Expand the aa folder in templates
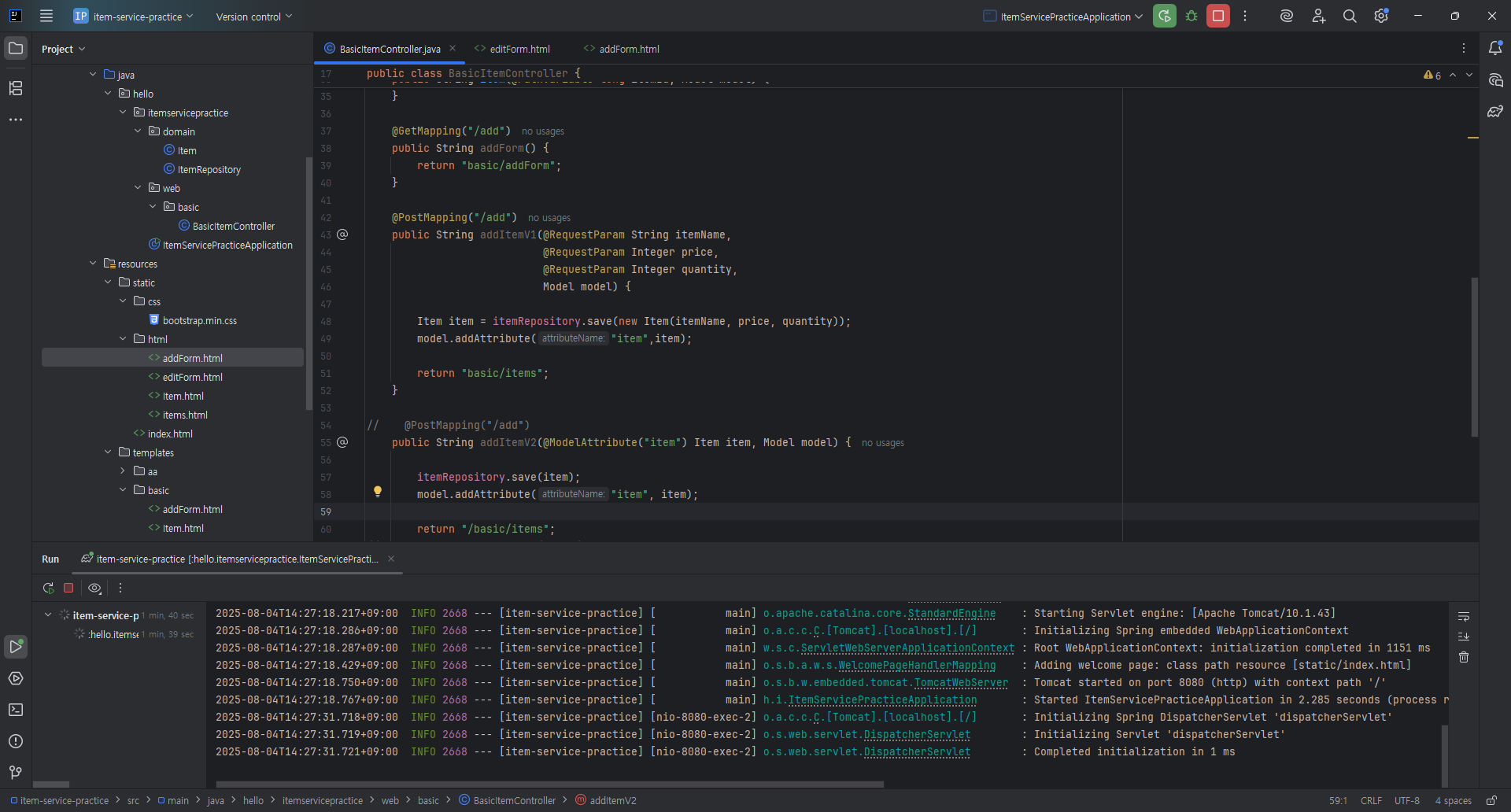Screen dimensions: 1511x812 [x=123, y=471]
